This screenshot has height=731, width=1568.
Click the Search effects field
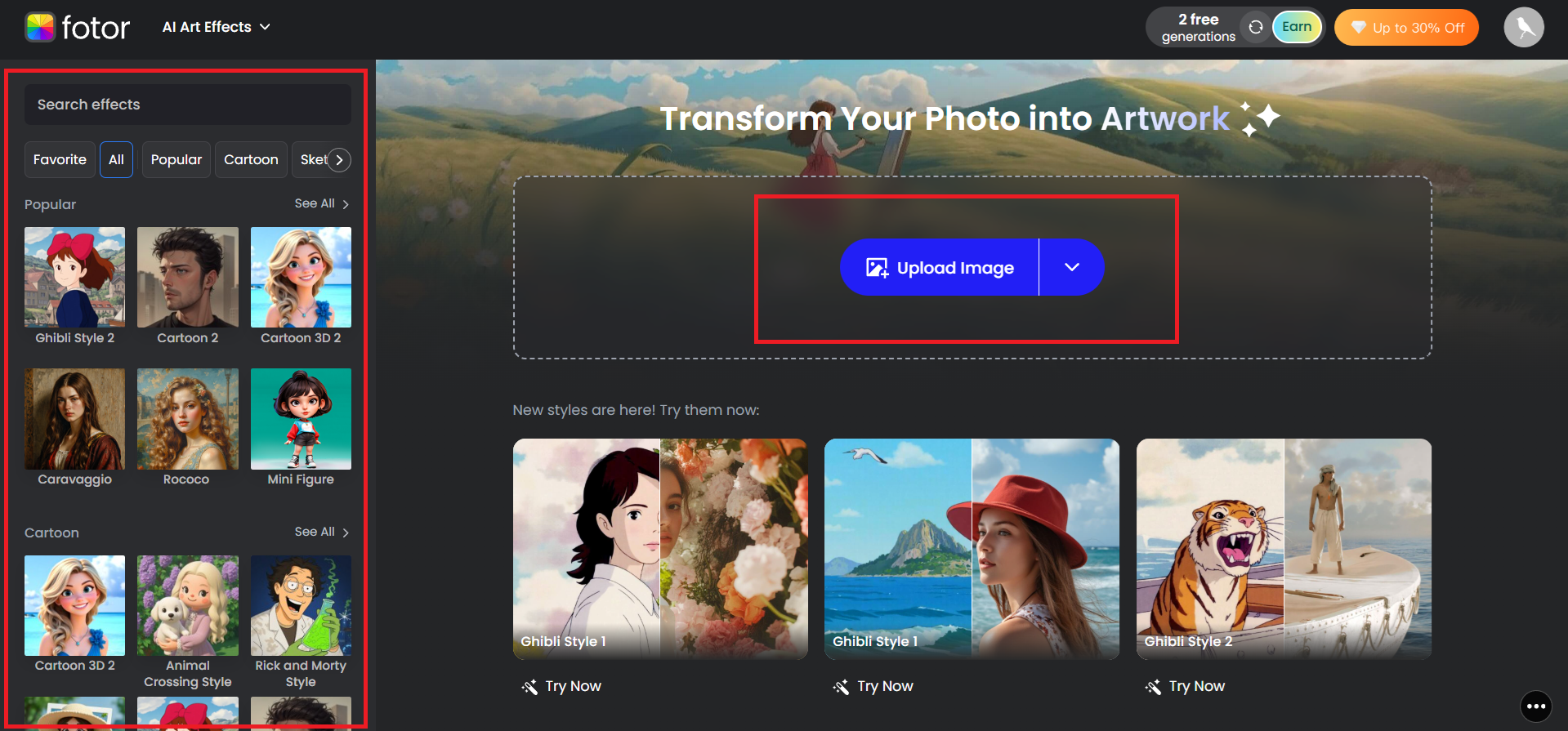[x=188, y=105]
